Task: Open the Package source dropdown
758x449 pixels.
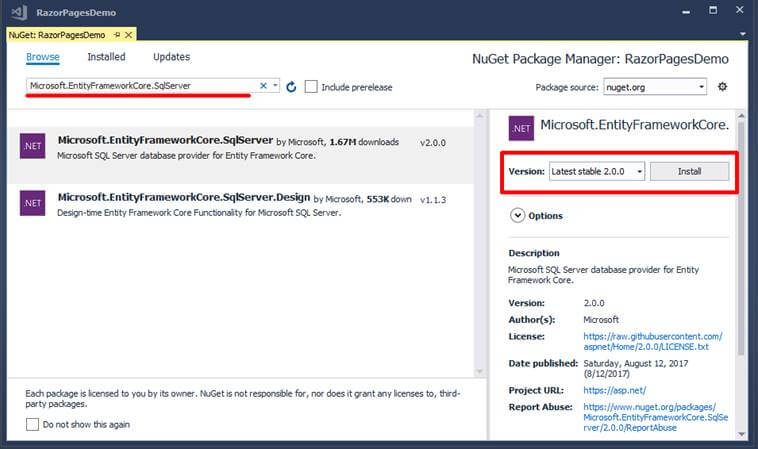Action: pyautogui.click(x=655, y=87)
